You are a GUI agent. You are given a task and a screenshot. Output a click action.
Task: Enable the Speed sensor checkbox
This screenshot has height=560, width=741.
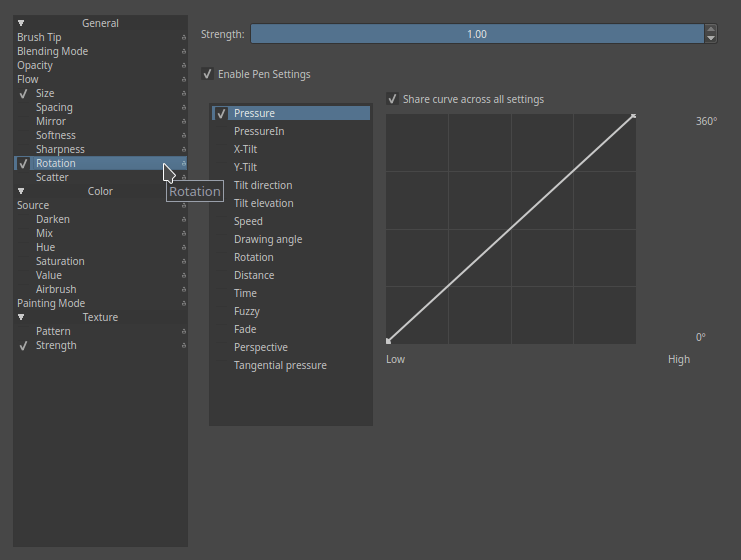tap(221, 221)
